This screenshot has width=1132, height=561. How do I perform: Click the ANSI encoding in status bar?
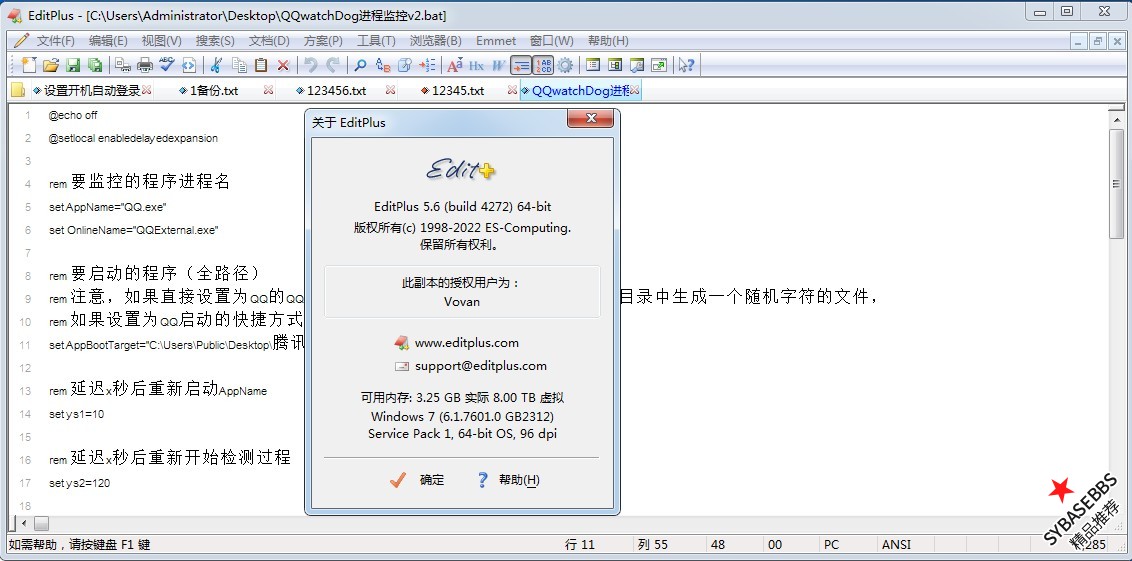(x=897, y=544)
